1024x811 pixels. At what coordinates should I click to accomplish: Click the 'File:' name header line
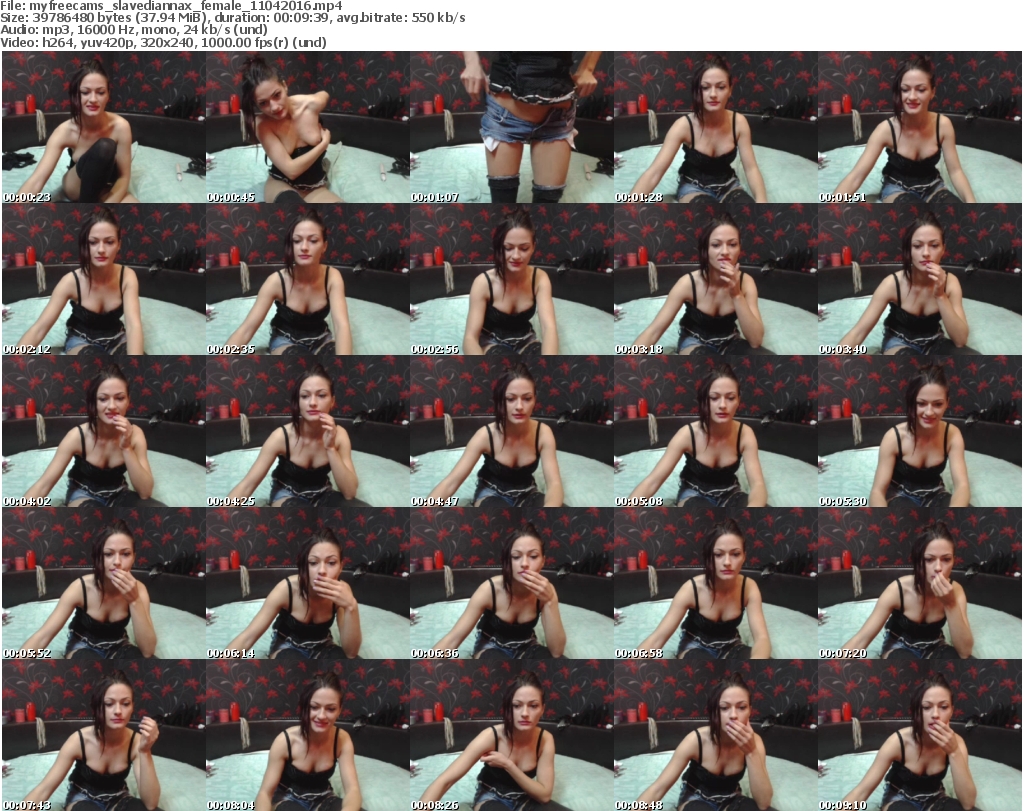point(171,6)
